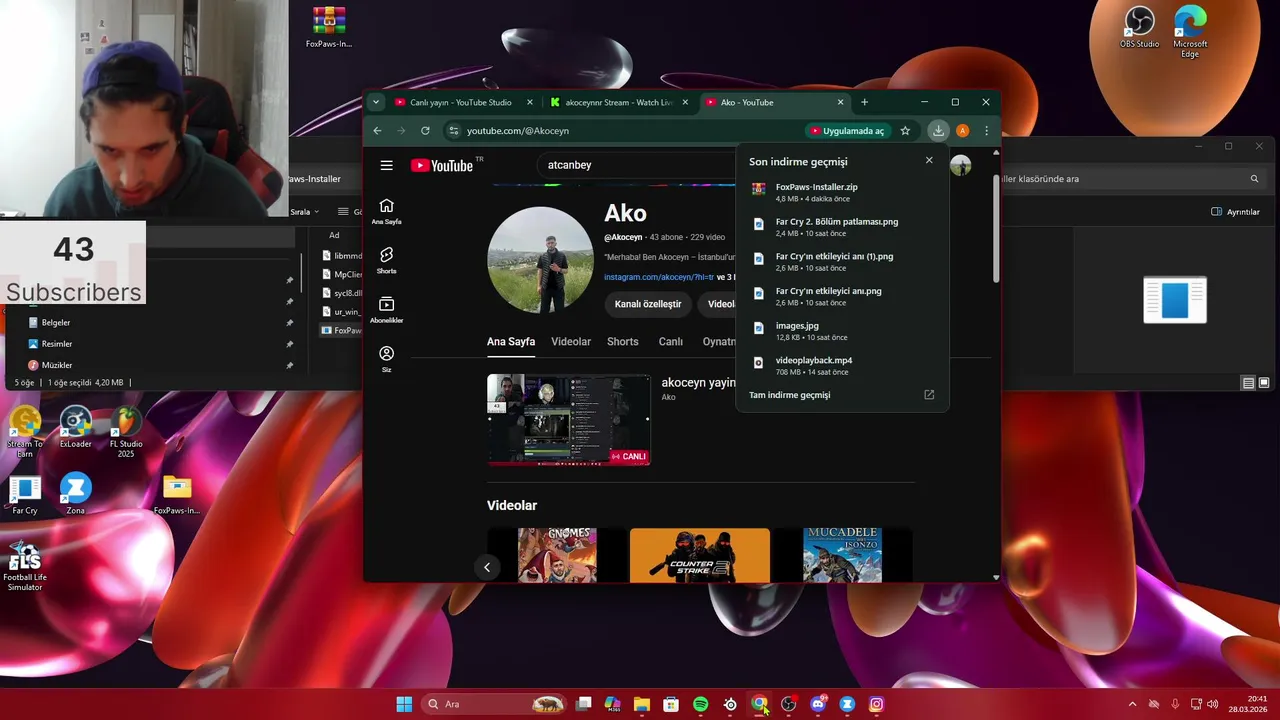This screenshot has height=720, width=1280.
Task: Select Belgeler in Explorer sidebar
Action: (56, 323)
